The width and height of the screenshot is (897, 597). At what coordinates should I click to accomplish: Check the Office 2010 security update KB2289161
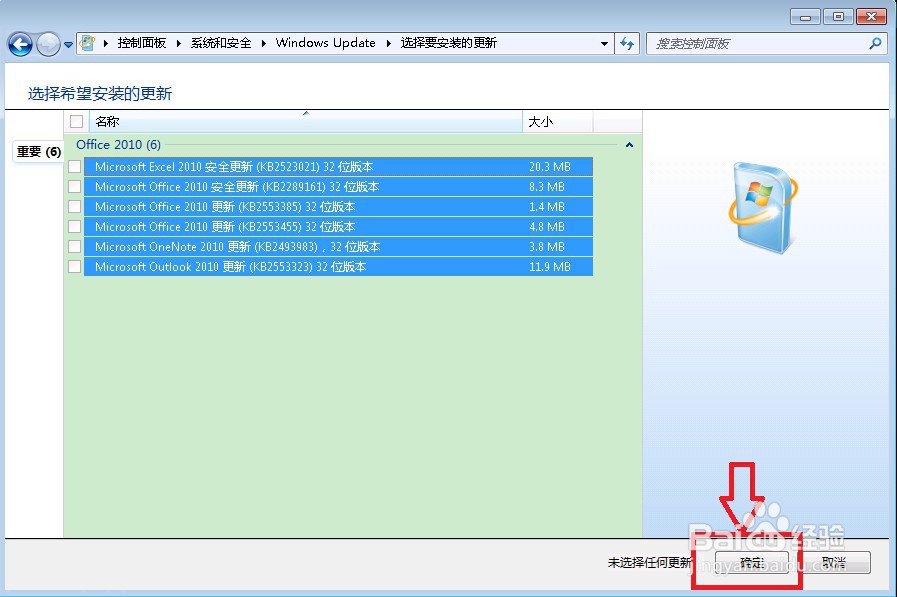point(76,187)
